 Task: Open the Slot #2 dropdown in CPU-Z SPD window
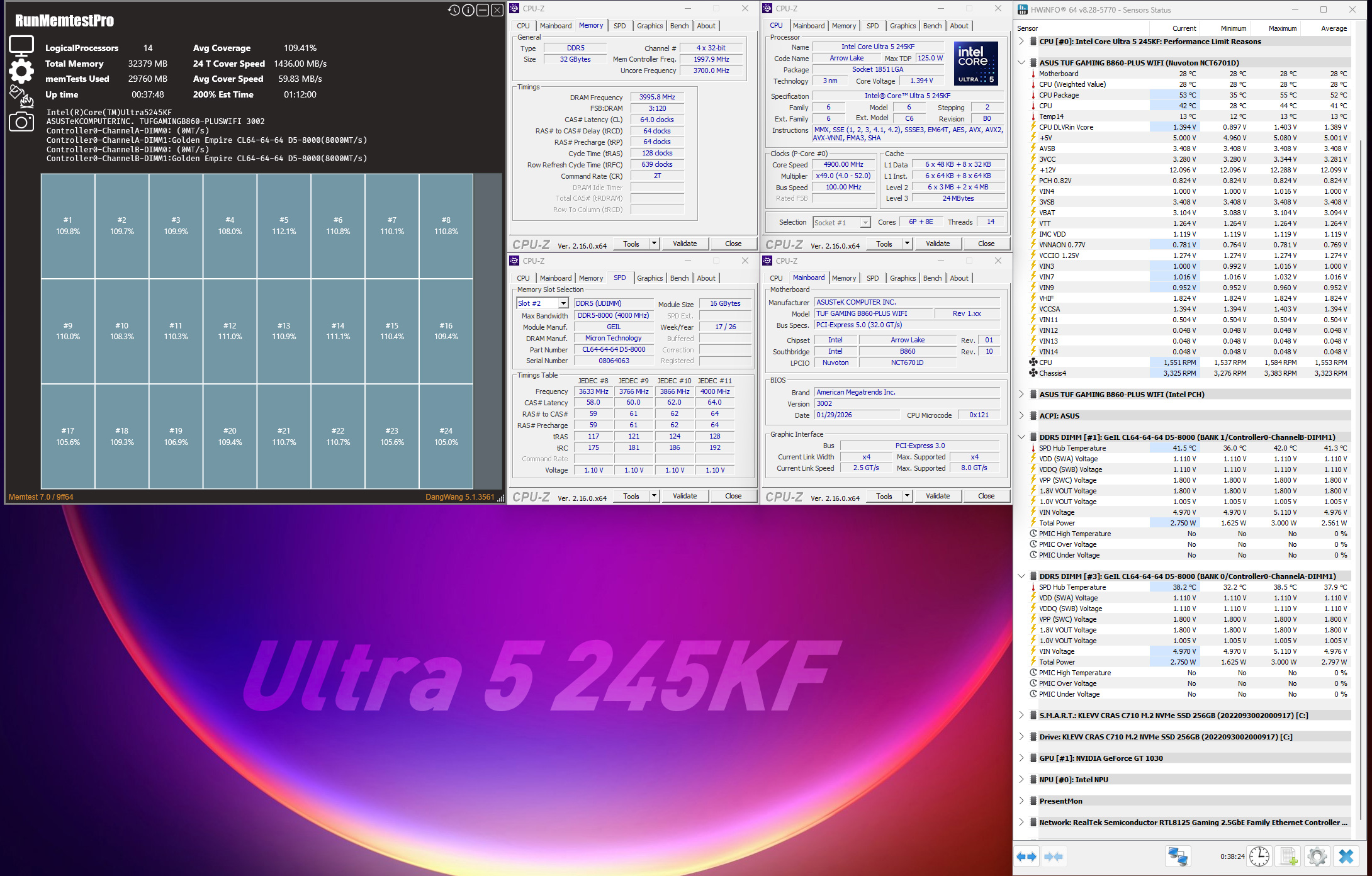click(x=563, y=303)
